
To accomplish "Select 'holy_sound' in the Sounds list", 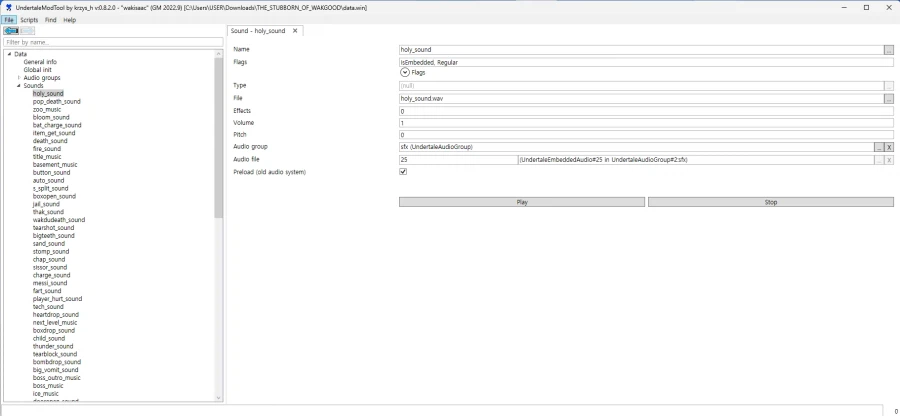I will tap(48, 94).
